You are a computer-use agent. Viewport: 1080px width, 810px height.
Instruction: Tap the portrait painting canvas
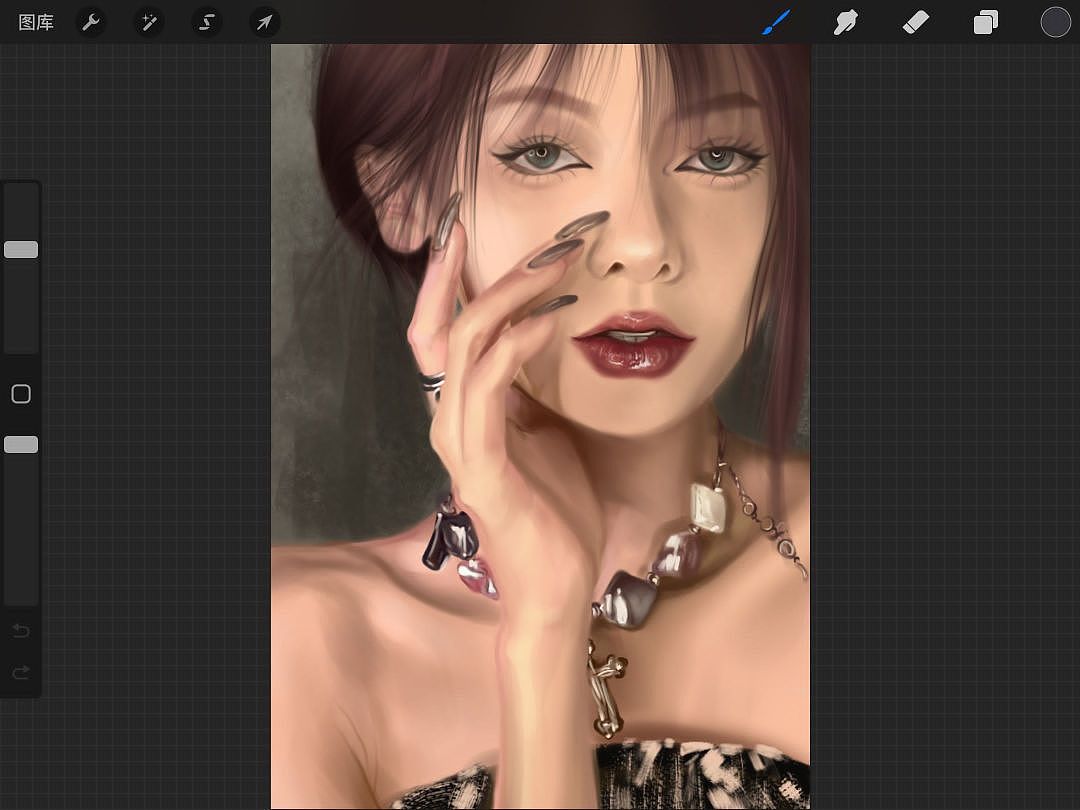click(x=540, y=426)
